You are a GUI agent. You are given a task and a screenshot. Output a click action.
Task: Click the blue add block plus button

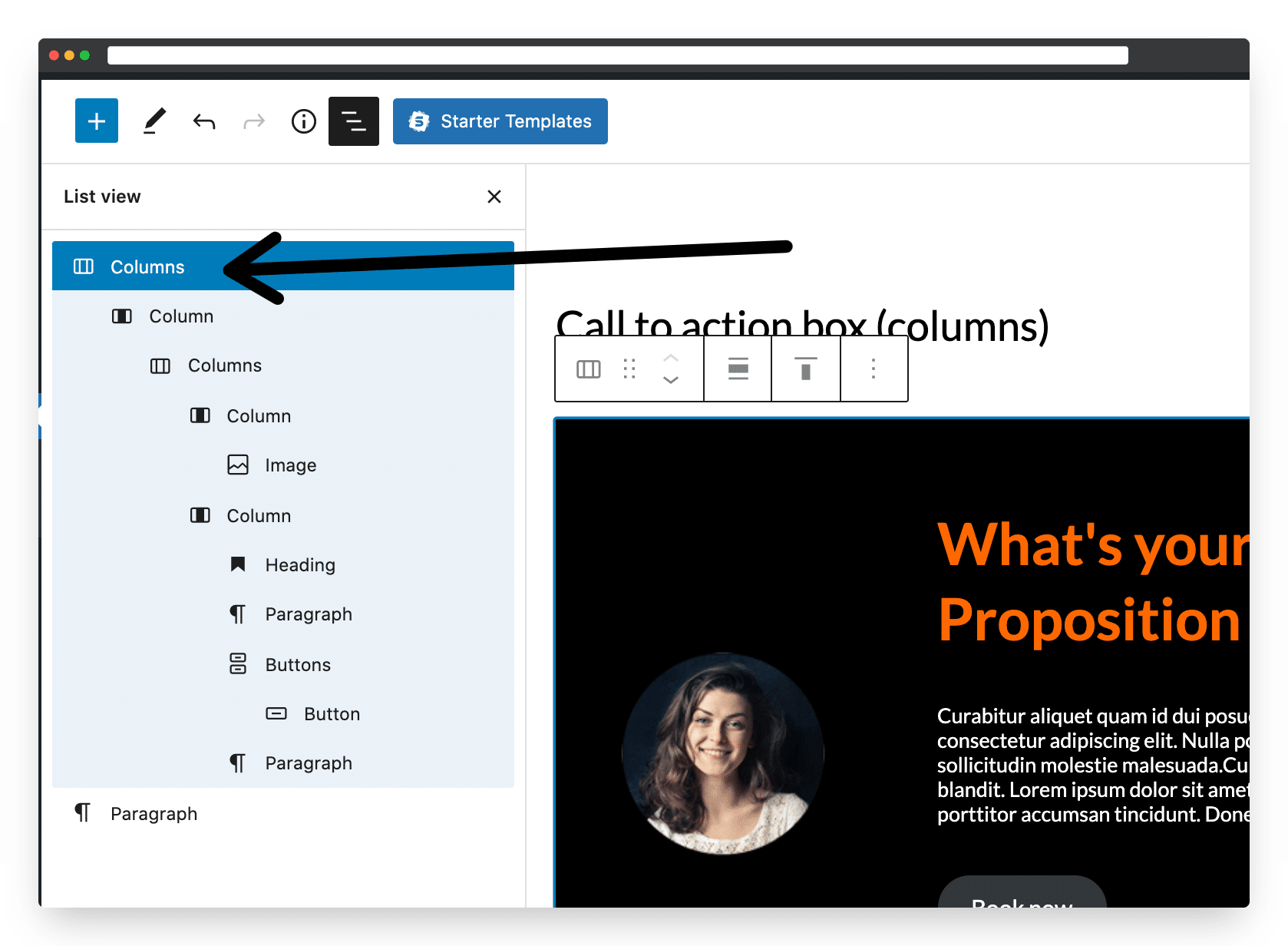[97, 121]
